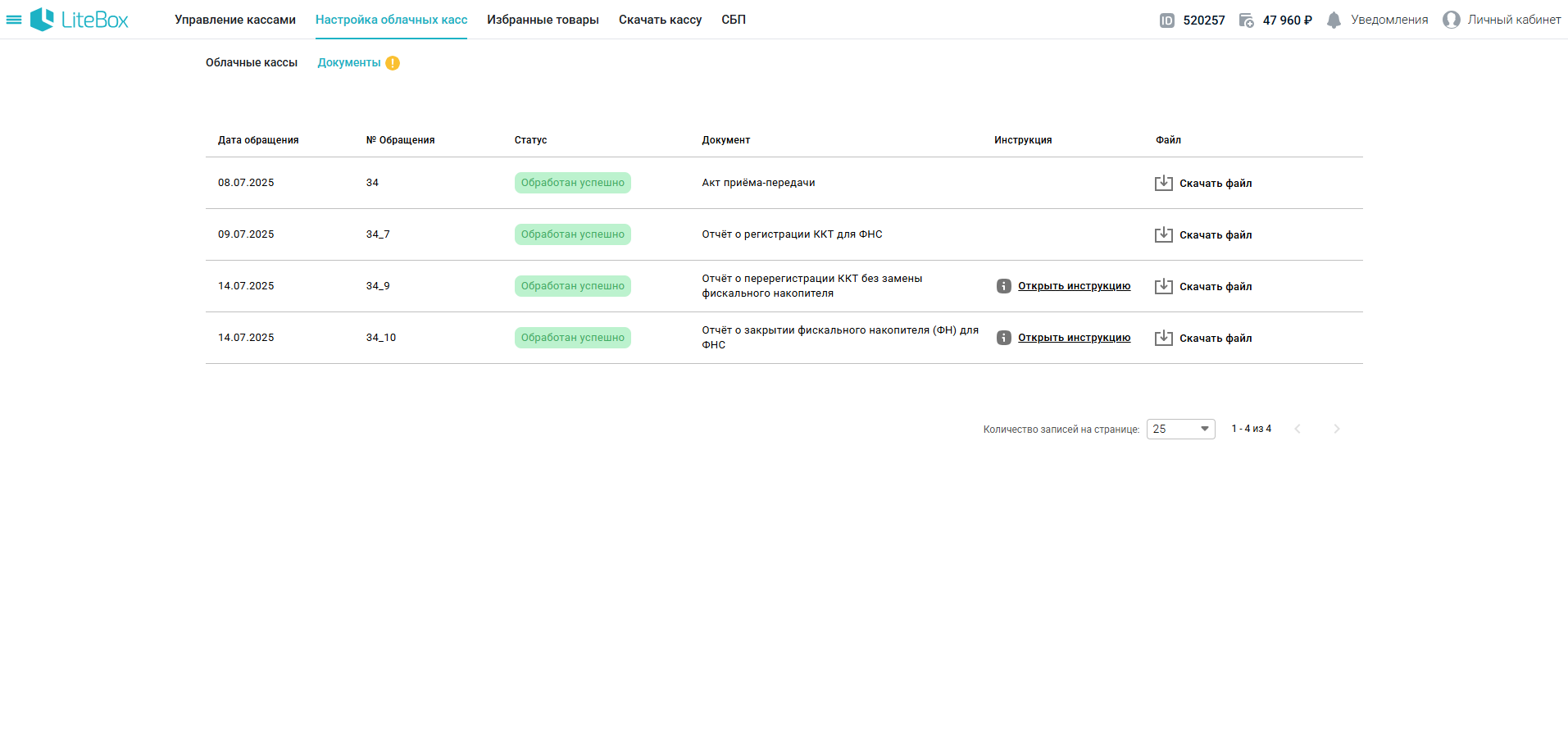
Task: Switch to Облачные кассы subtab
Action: 252,62
